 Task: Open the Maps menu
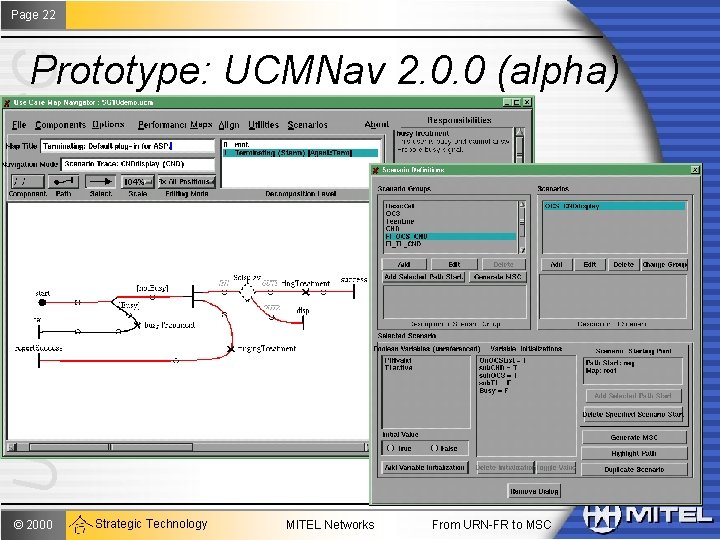click(x=201, y=124)
